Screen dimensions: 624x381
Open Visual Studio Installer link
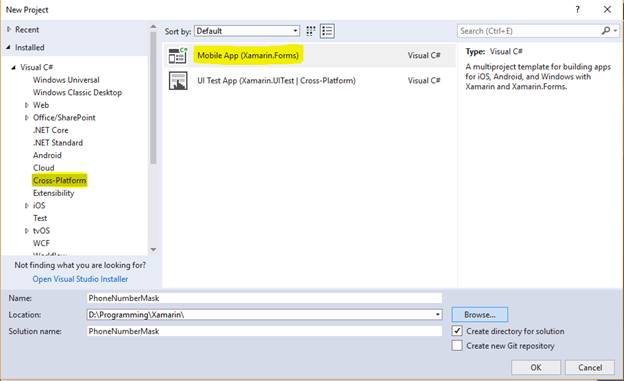pyautogui.click(x=80, y=279)
